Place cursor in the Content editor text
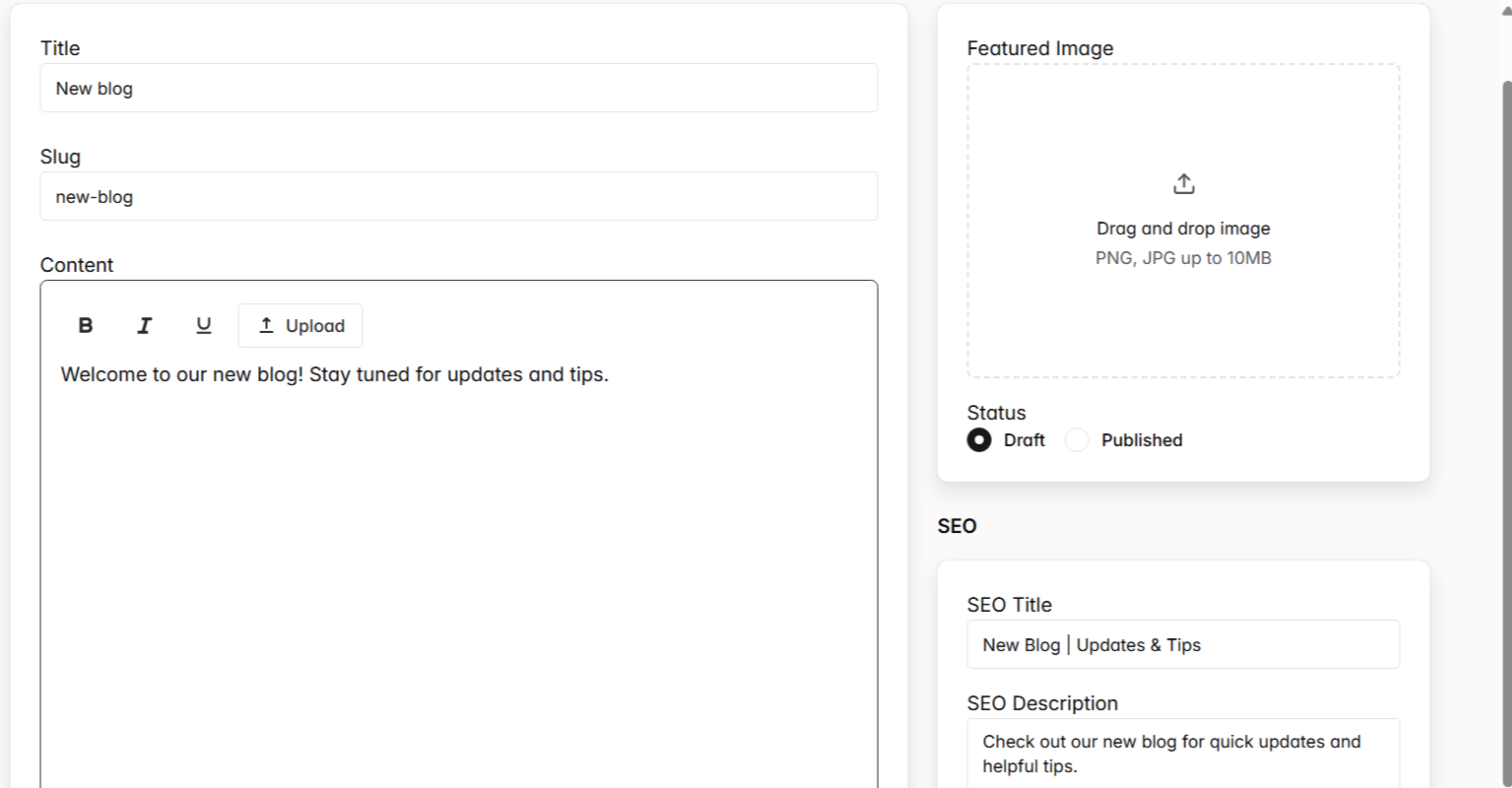 pyautogui.click(x=335, y=374)
